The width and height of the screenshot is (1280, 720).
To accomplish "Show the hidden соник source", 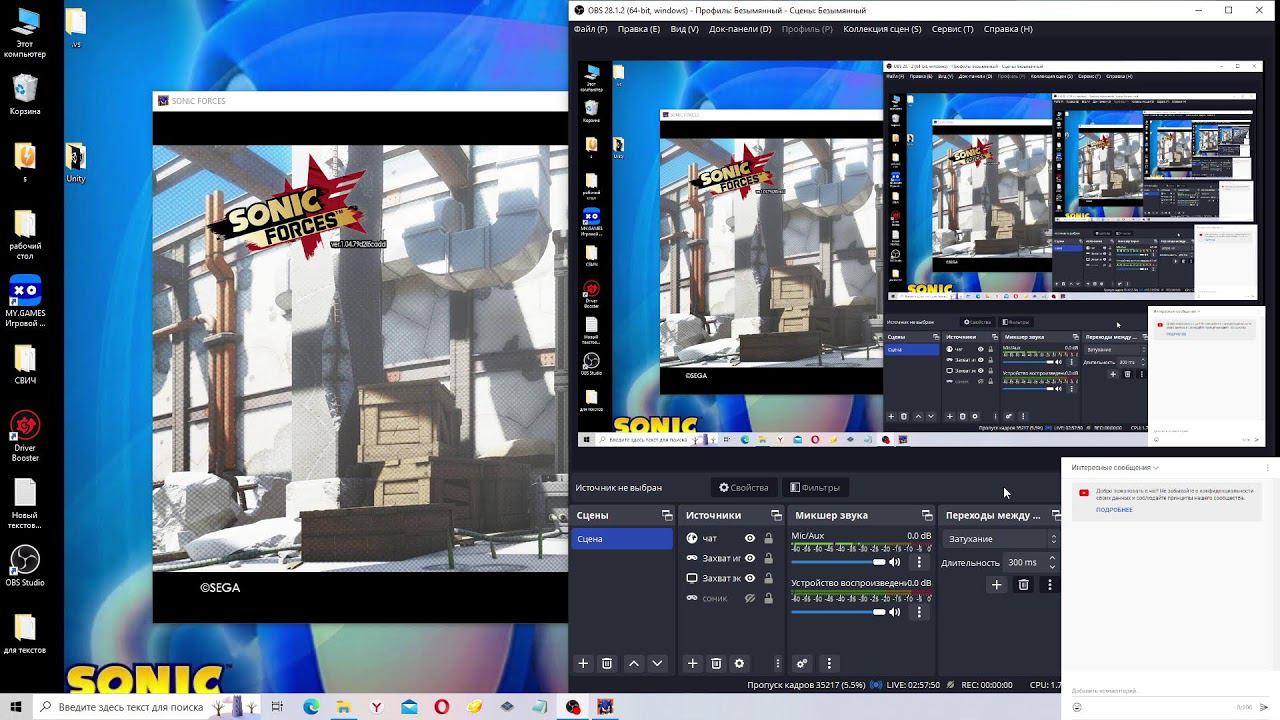I will (x=749, y=598).
